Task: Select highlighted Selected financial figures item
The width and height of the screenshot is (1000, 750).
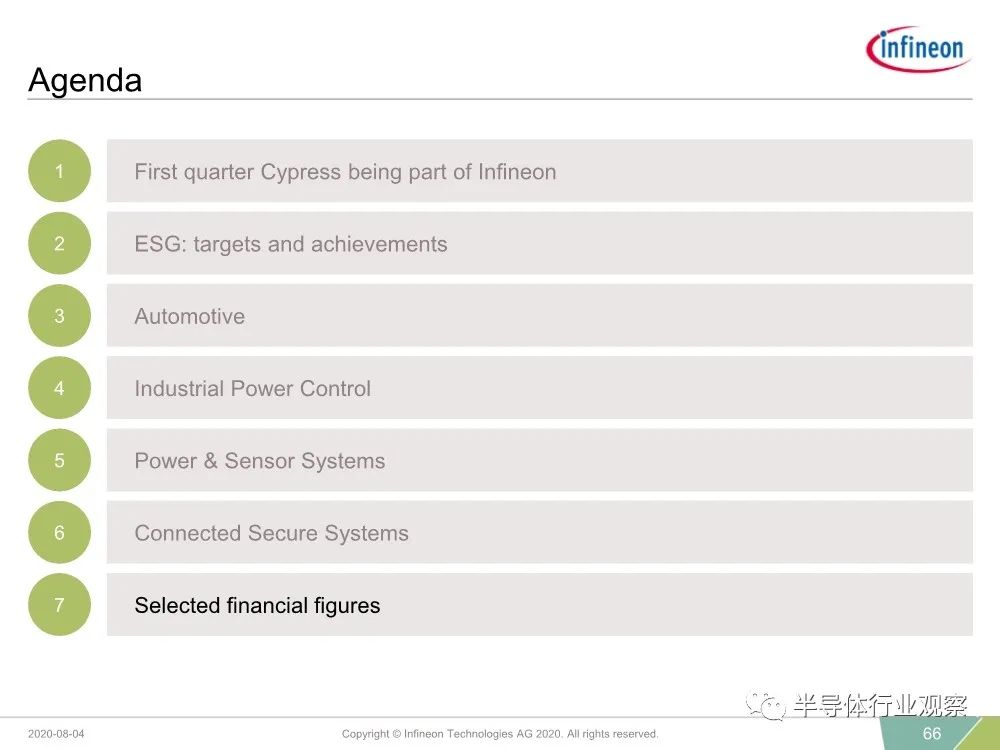Action: pyautogui.click(x=540, y=605)
